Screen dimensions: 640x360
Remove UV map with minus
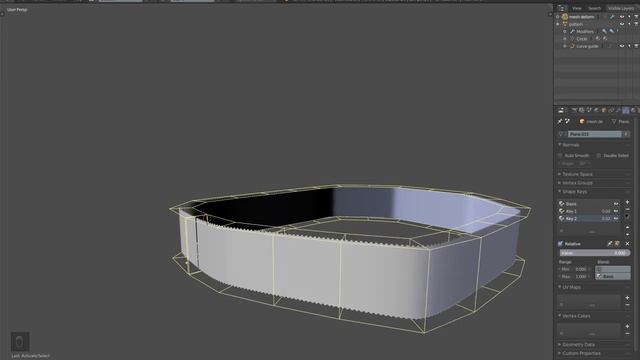pos(627,305)
